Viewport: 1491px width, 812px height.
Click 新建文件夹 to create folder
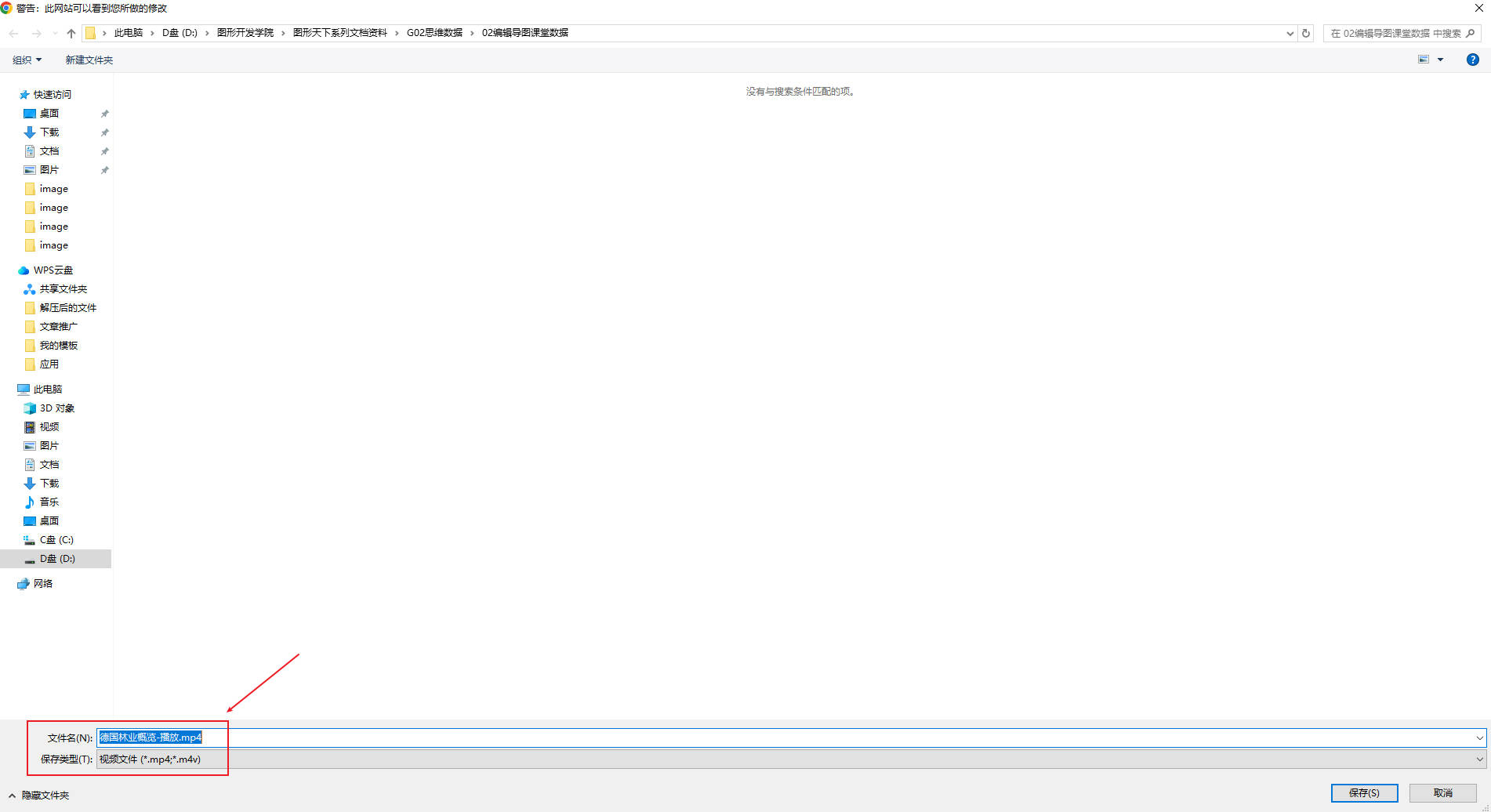click(89, 60)
